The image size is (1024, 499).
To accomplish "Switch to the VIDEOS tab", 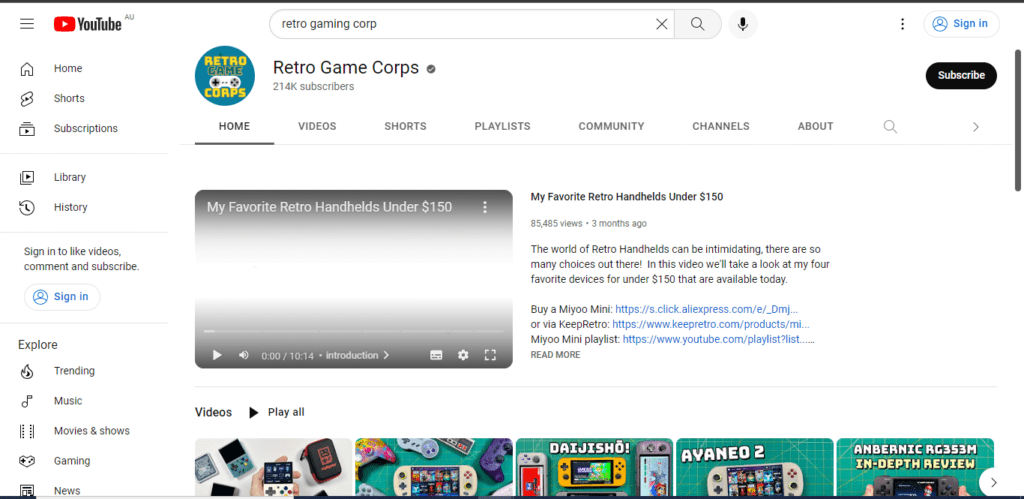I will (317, 127).
